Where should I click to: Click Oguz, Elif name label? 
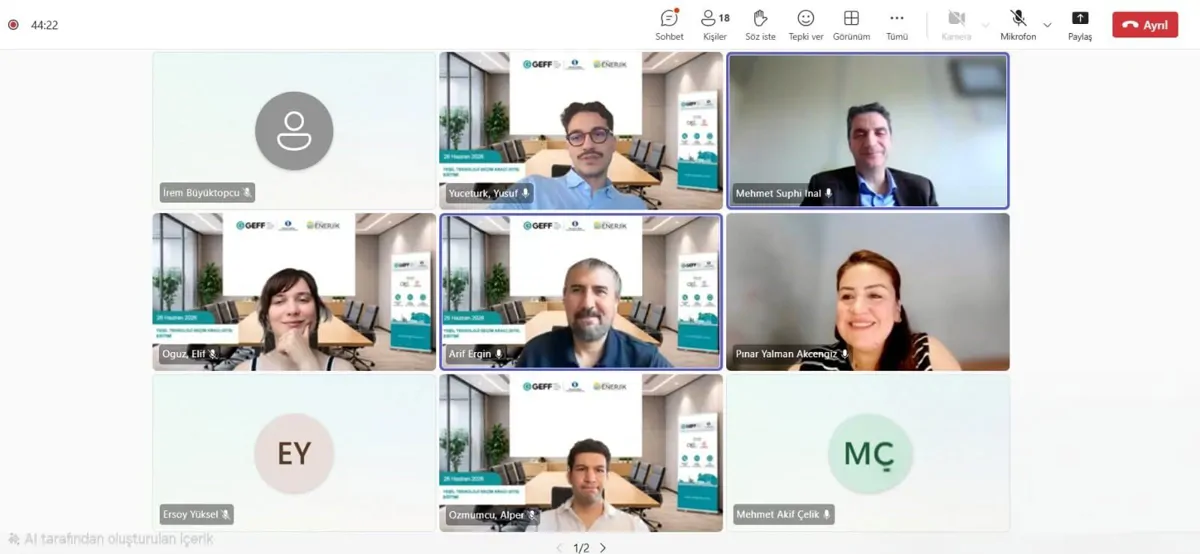(x=190, y=354)
